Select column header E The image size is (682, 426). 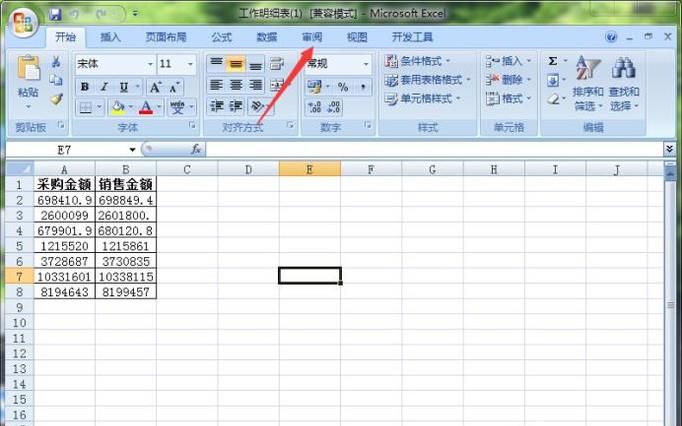pos(310,169)
